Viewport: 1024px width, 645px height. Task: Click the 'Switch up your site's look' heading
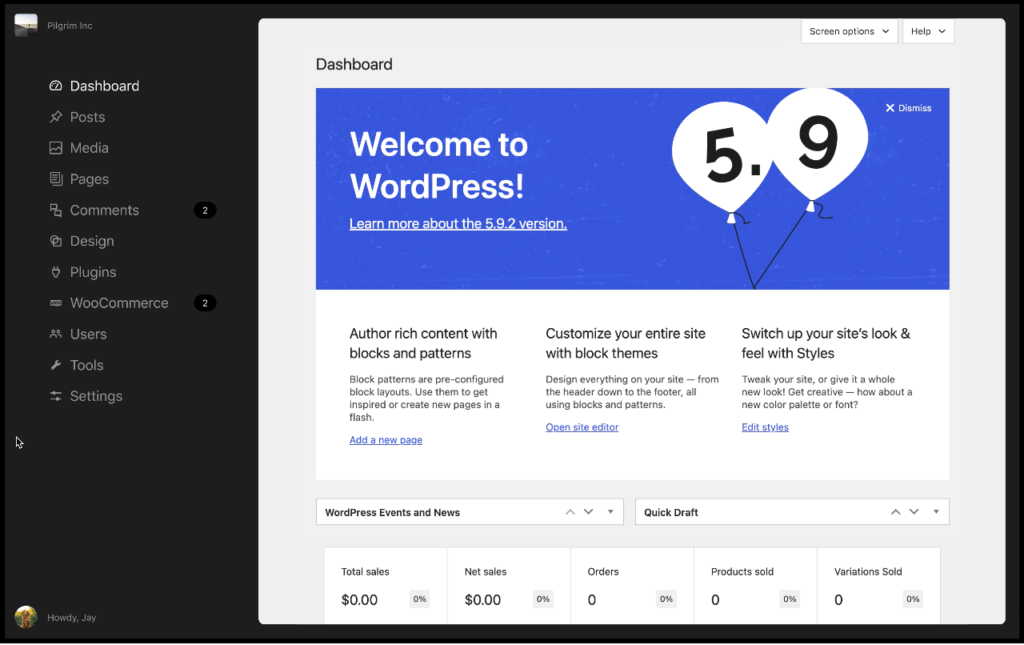pyautogui.click(x=825, y=343)
